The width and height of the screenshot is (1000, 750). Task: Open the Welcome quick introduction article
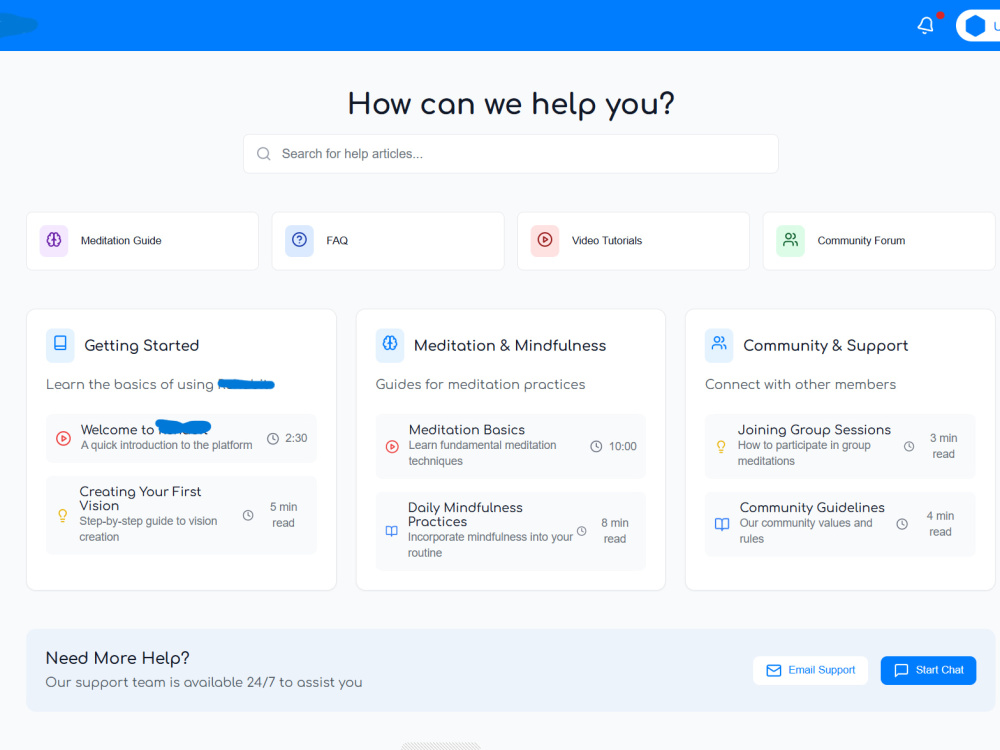coord(181,438)
